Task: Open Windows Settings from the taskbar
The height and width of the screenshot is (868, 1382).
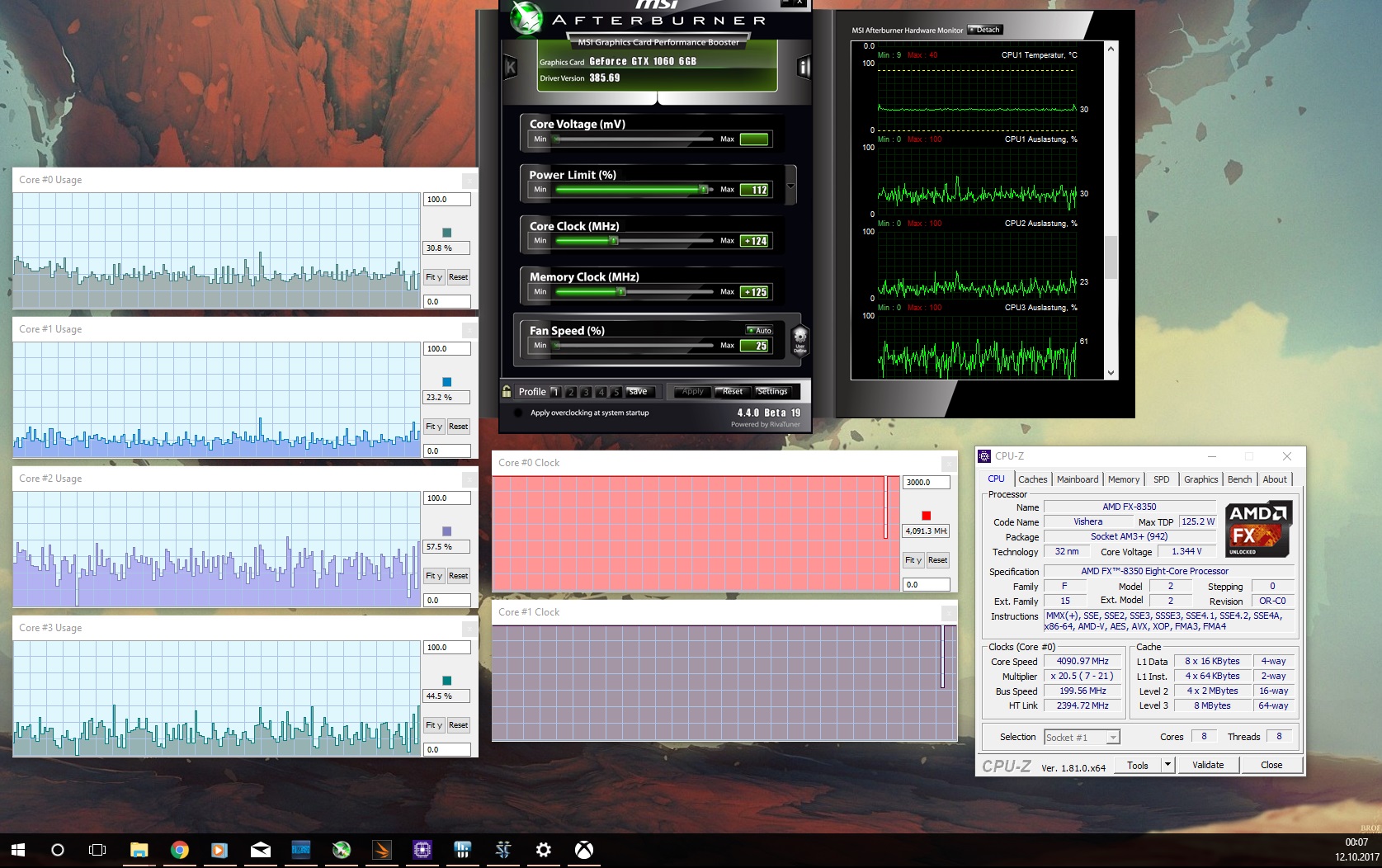Action: point(543,850)
